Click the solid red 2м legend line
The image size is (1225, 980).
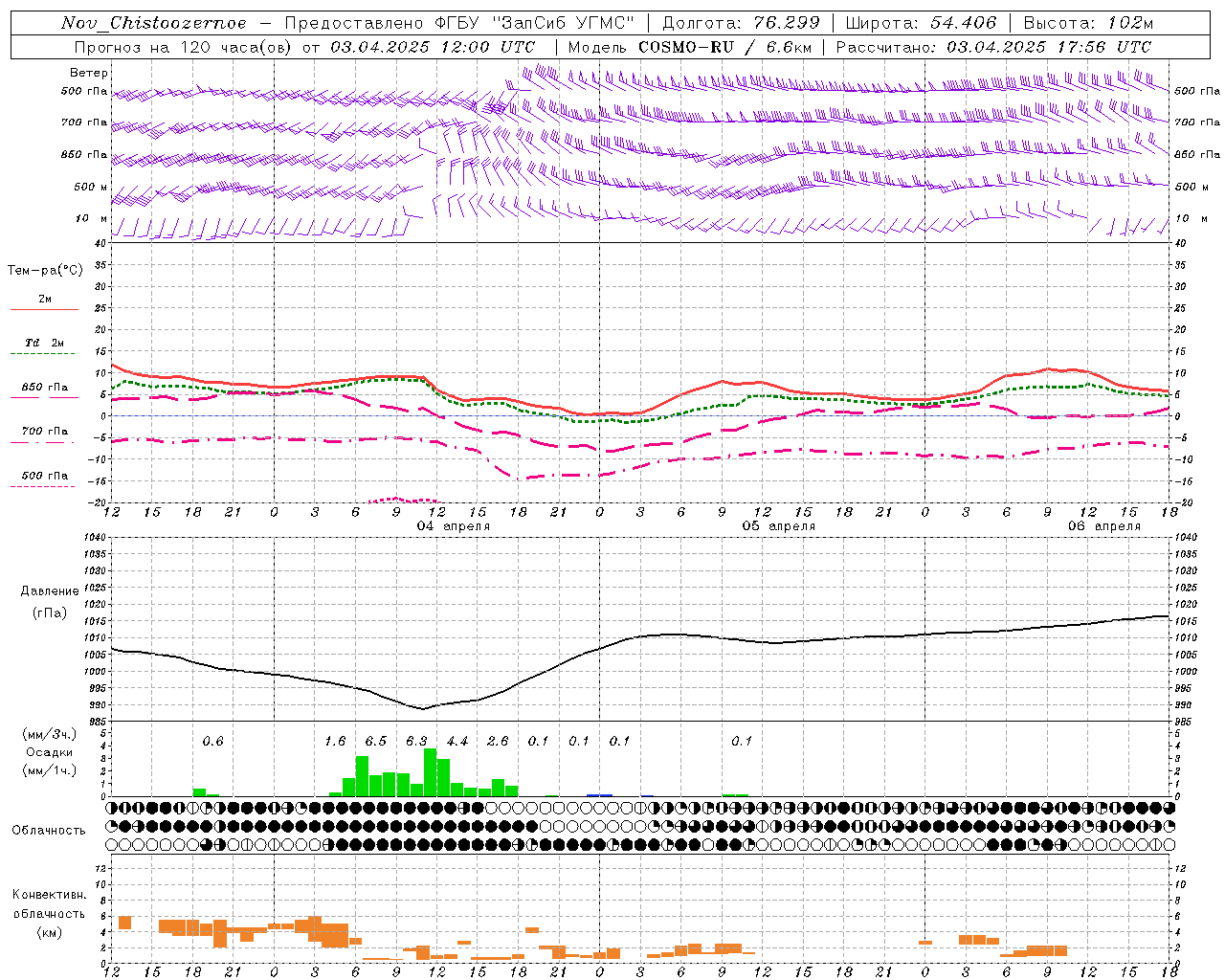click(x=44, y=310)
